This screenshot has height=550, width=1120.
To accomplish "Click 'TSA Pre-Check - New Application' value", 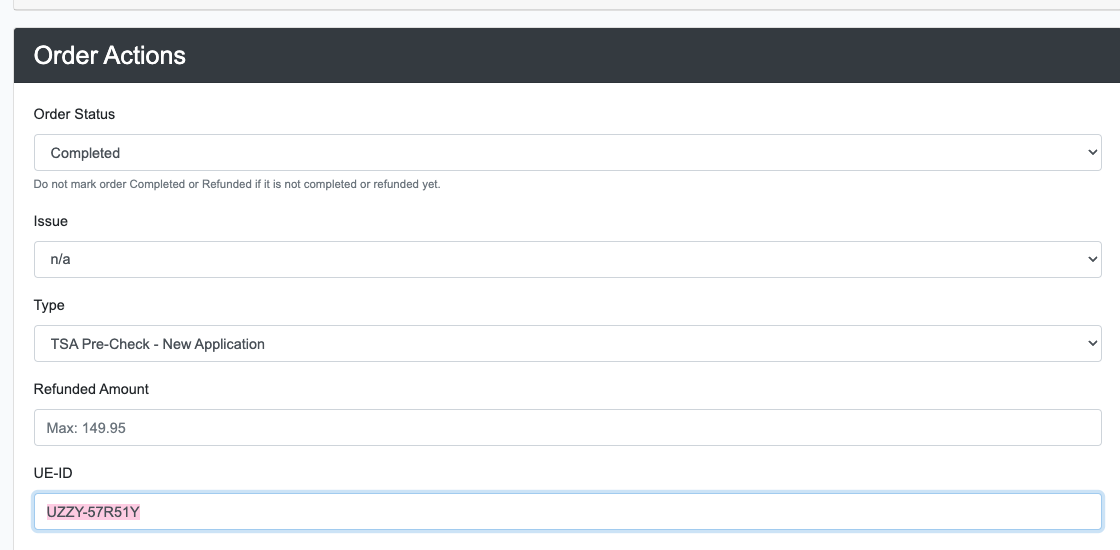I will tap(157, 344).
